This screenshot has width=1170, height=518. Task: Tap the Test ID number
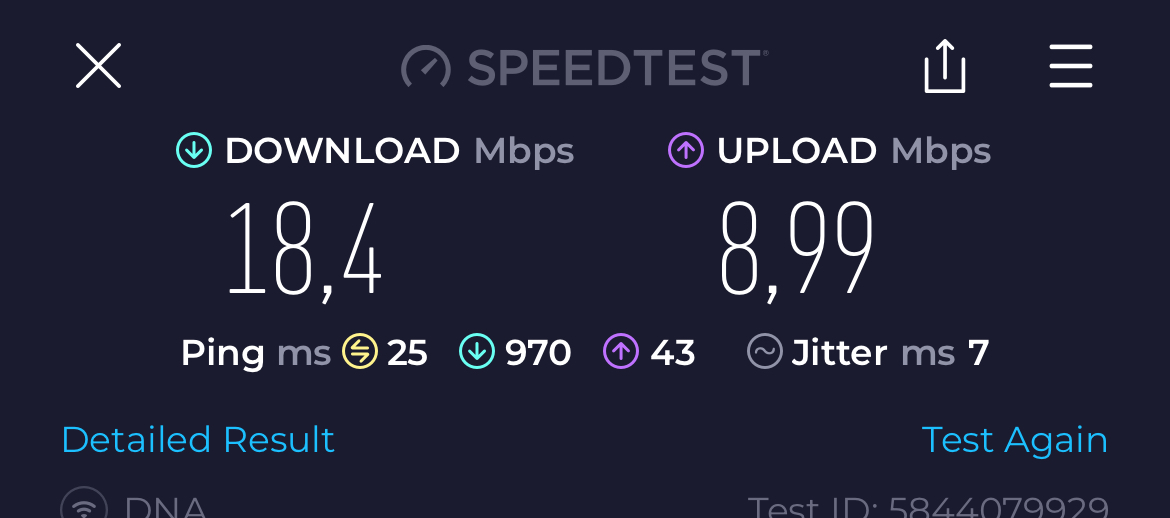[998, 507]
